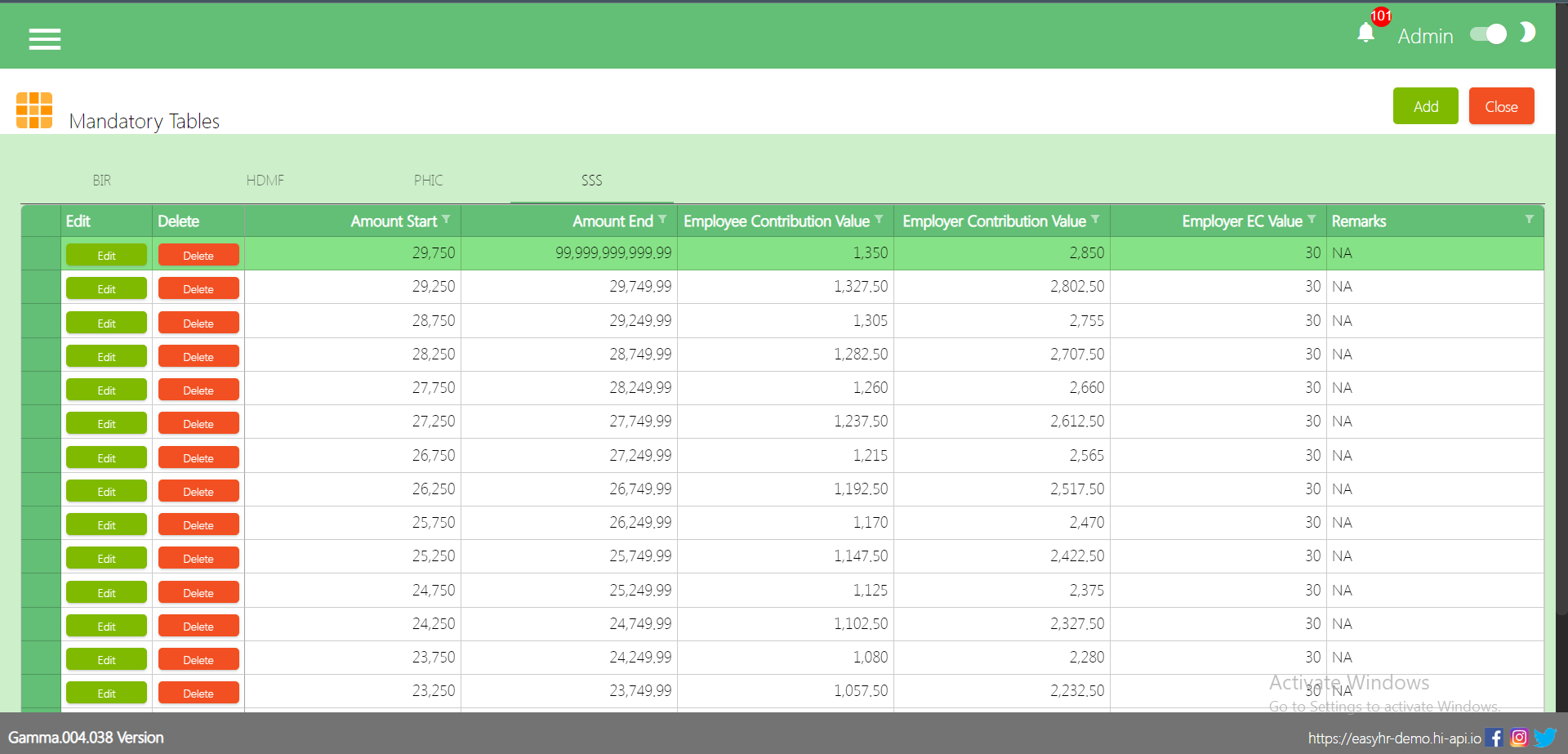Edit the row with Amount Start 27,750
Viewport: 1568px width, 754px height.
pyautogui.click(x=106, y=390)
